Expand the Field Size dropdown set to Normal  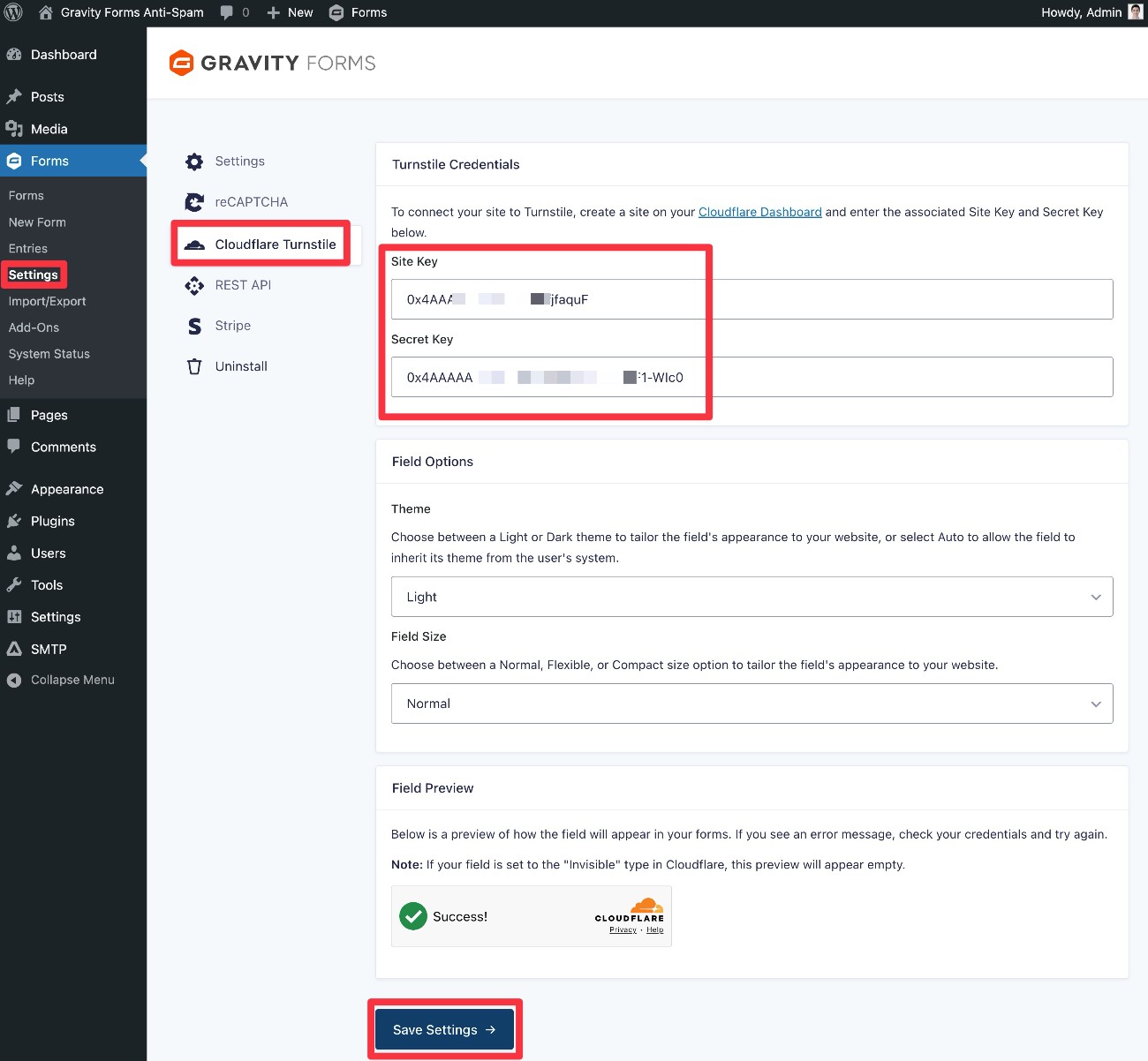click(x=751, y=704)
